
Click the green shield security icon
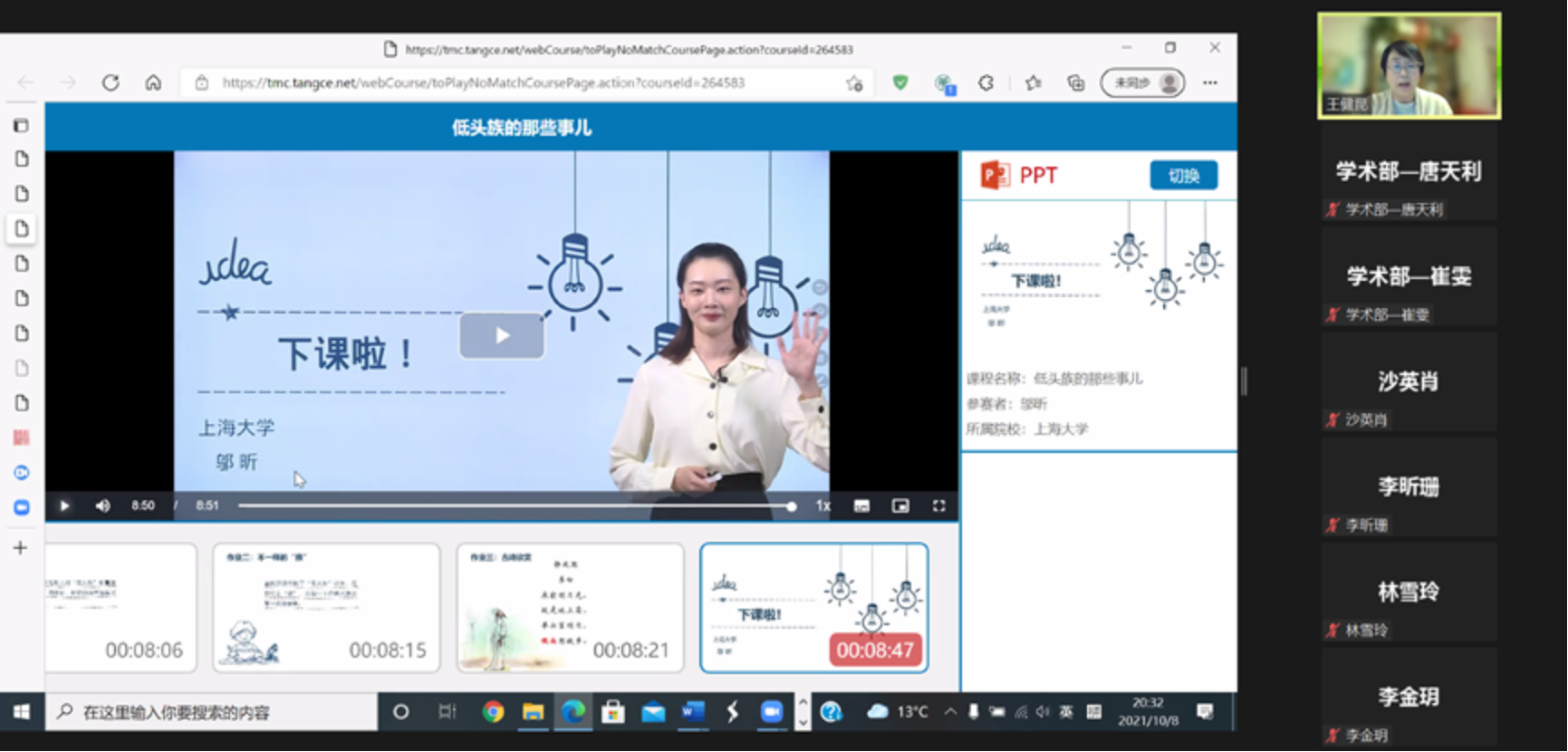(x=899, y=82)
